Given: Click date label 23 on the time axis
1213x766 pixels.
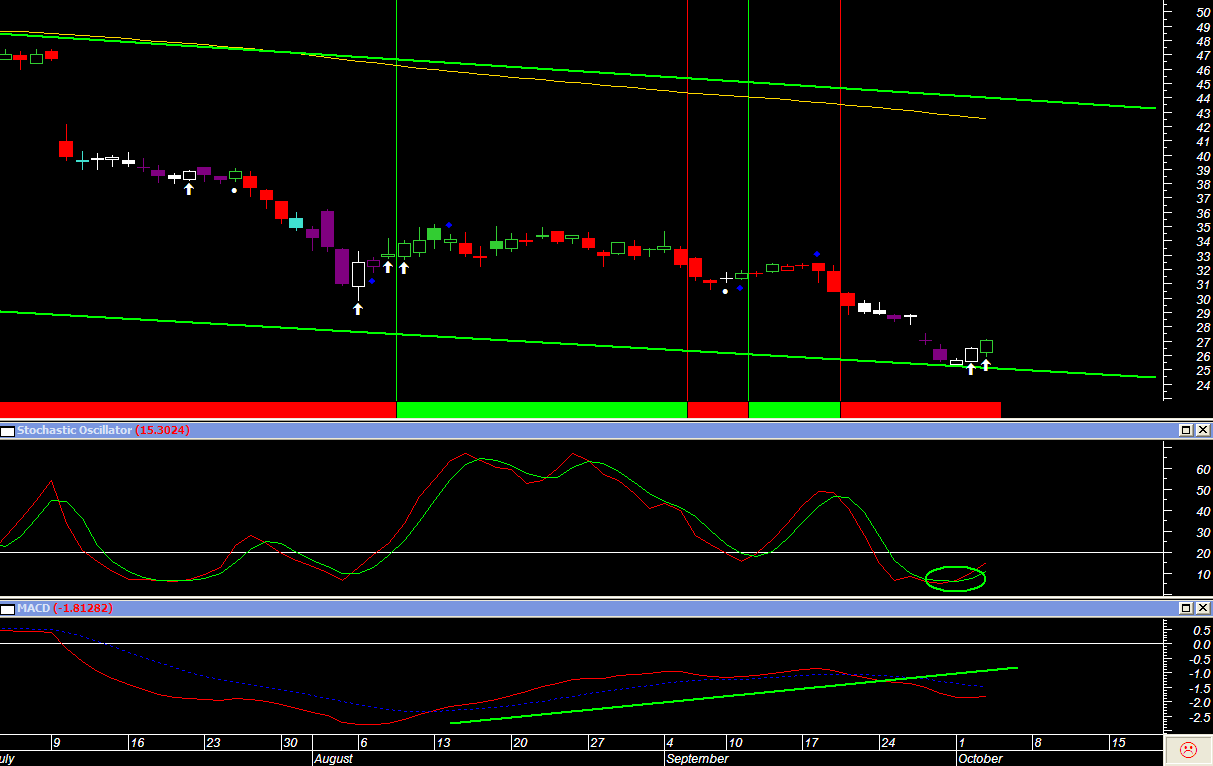Looking at the screenshot, I should coord(212,743).
